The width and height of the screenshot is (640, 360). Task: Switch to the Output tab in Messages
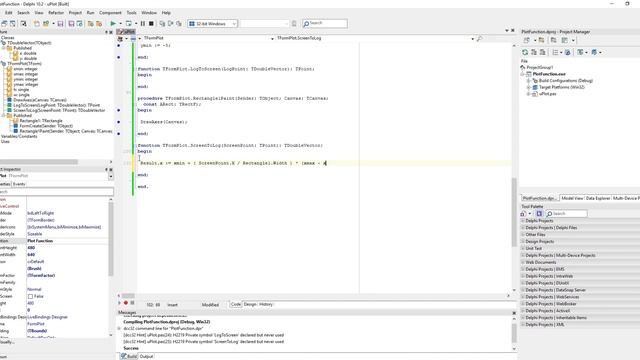click(146, 356)
